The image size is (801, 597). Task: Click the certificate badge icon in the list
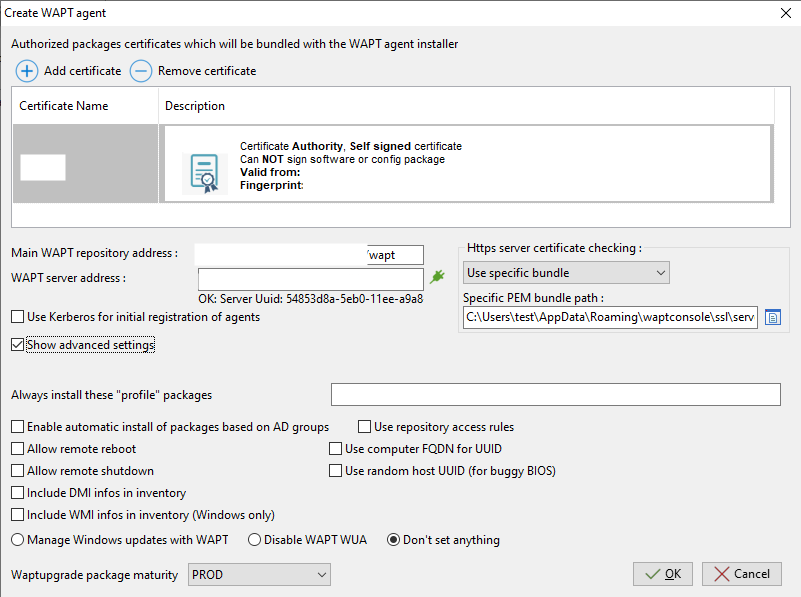point(203,172)
